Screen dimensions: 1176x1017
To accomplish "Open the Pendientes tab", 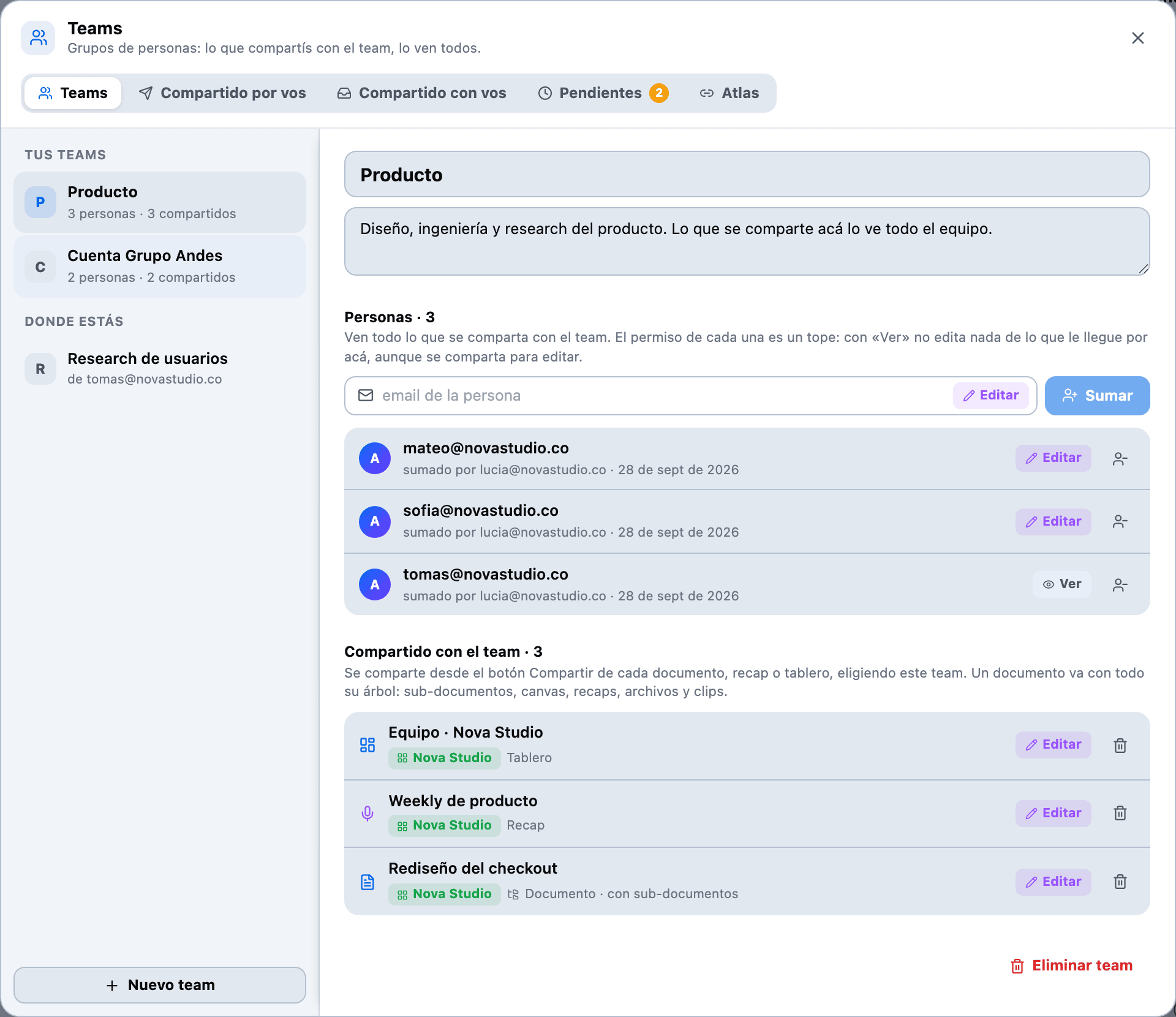I will [603, 93].
